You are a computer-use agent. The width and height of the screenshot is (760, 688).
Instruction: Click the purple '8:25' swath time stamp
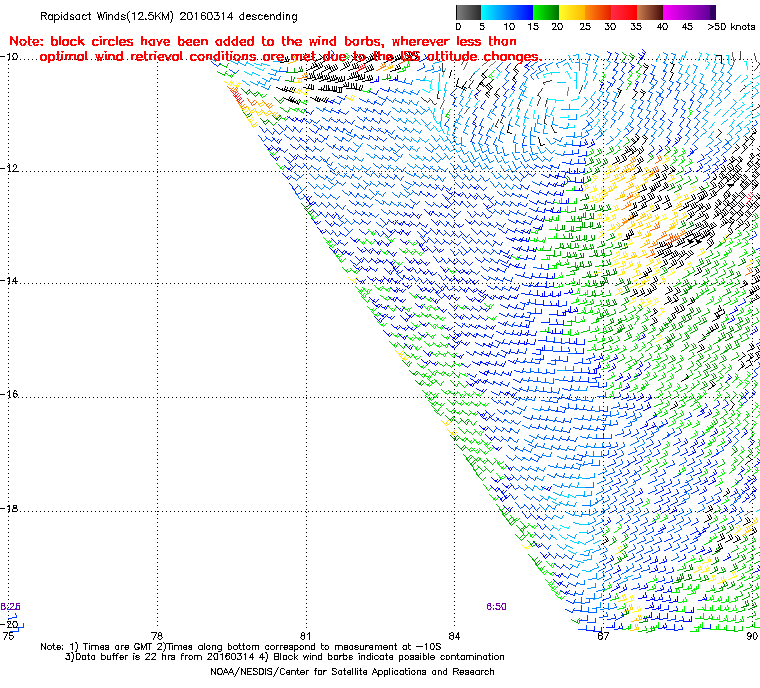(x=10, y=607)
